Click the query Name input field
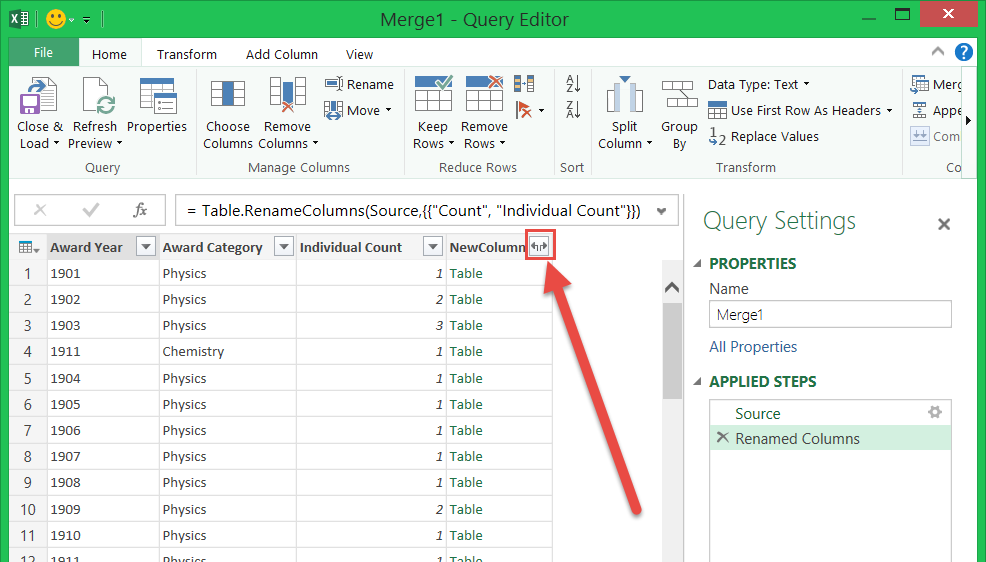 pyautogui.click(x=830, y=314)
